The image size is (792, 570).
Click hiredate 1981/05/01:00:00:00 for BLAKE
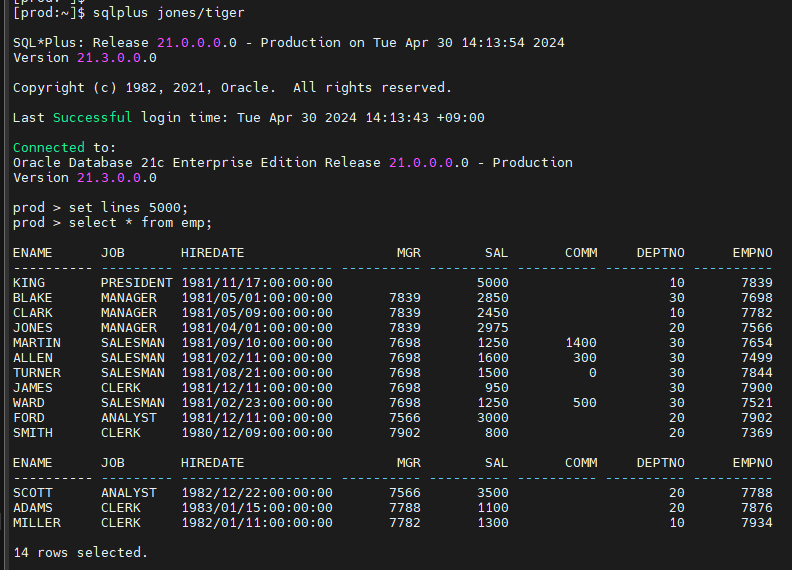point(257,298)
